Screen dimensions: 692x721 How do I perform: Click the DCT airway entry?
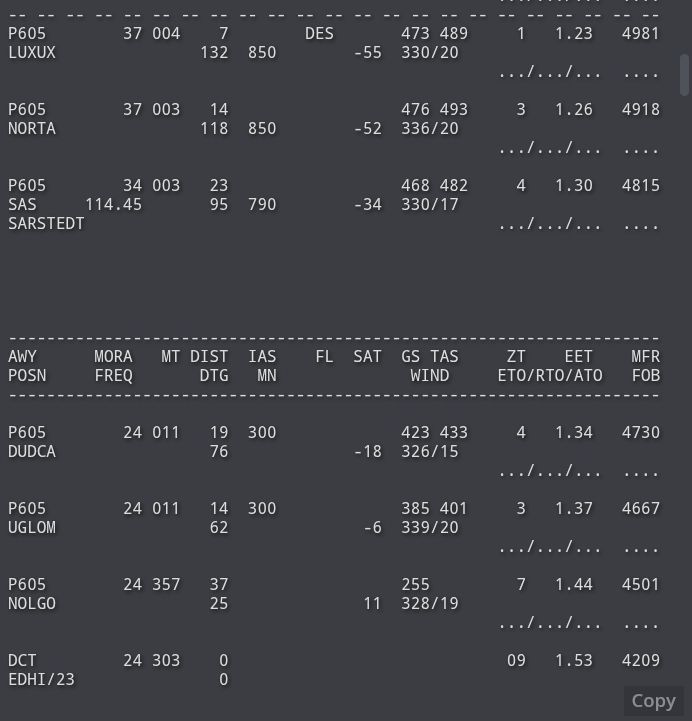[x=22, y=660]
